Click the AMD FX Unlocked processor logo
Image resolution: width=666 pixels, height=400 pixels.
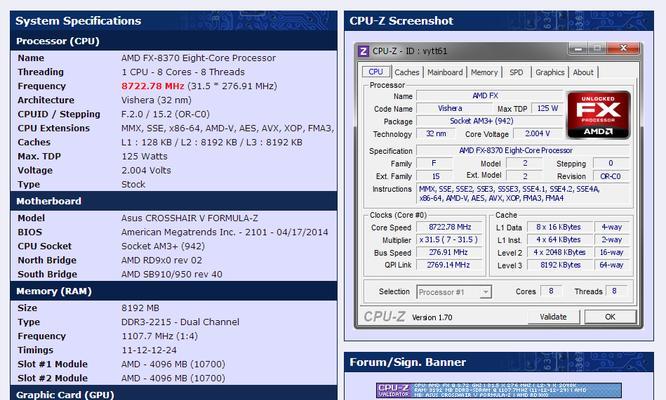click(x=598, y=115)
